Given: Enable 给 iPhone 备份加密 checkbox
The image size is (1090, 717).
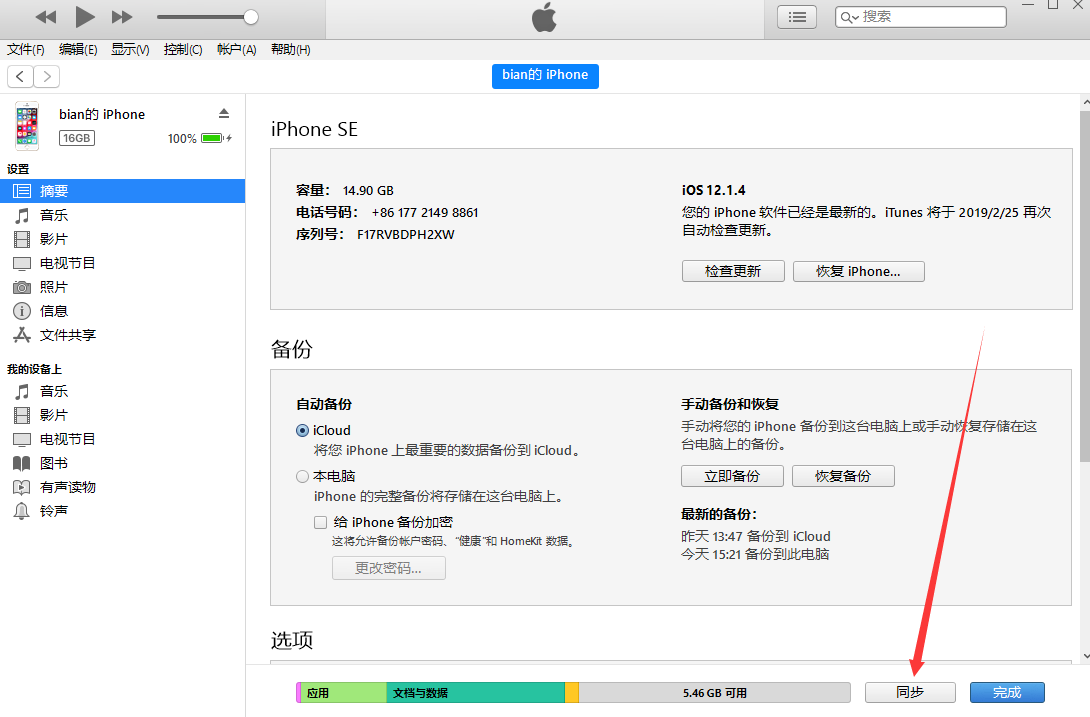Looking at the screenshot, I should pos(320,522).
